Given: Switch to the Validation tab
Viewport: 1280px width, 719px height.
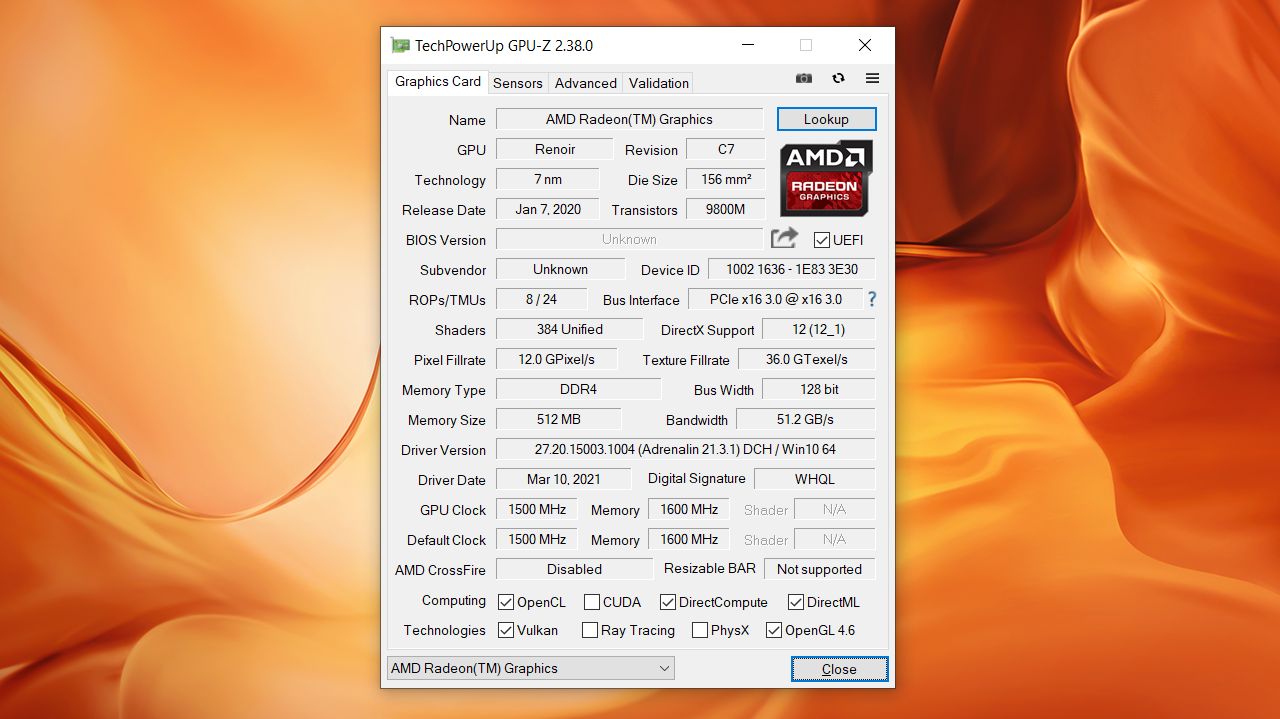Looking at the screenshot, I should [658, 83].
